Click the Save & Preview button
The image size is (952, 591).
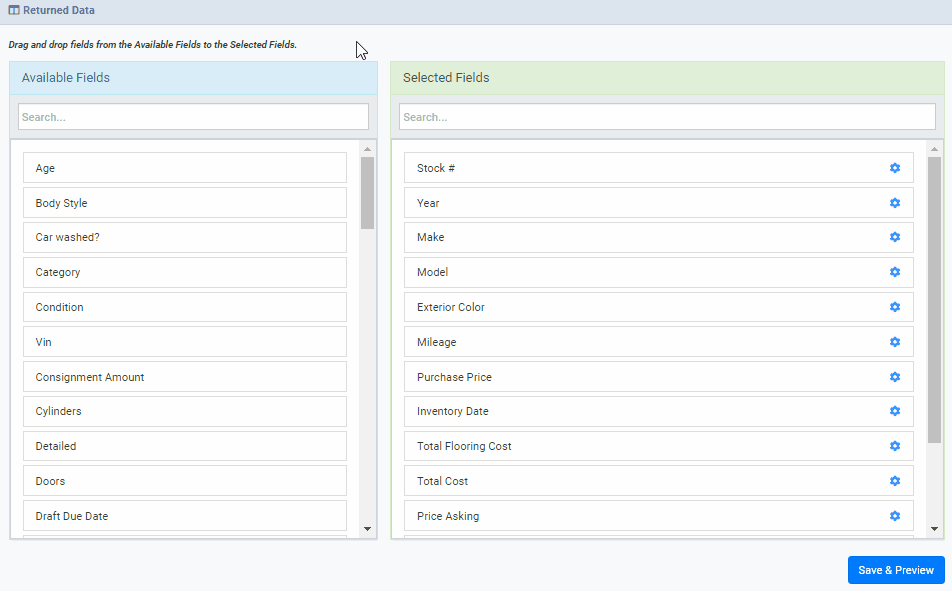coord(895,570)
